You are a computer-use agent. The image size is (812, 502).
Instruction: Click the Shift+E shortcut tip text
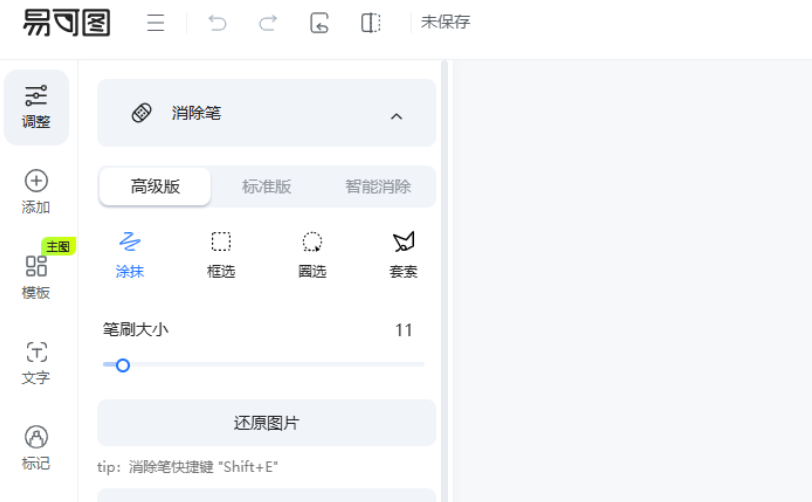point(187,467)
